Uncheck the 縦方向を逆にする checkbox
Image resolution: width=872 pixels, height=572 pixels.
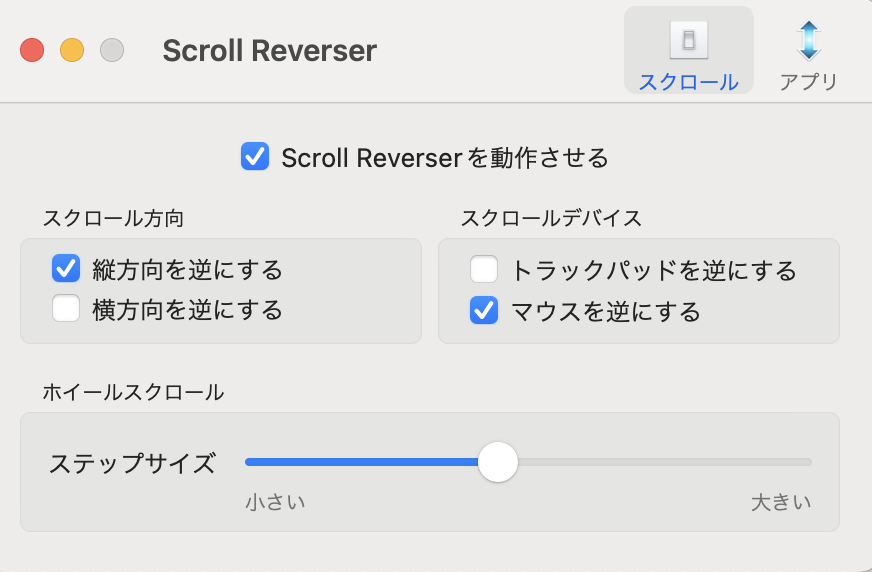pyautogui.click(x=67, y=269)
